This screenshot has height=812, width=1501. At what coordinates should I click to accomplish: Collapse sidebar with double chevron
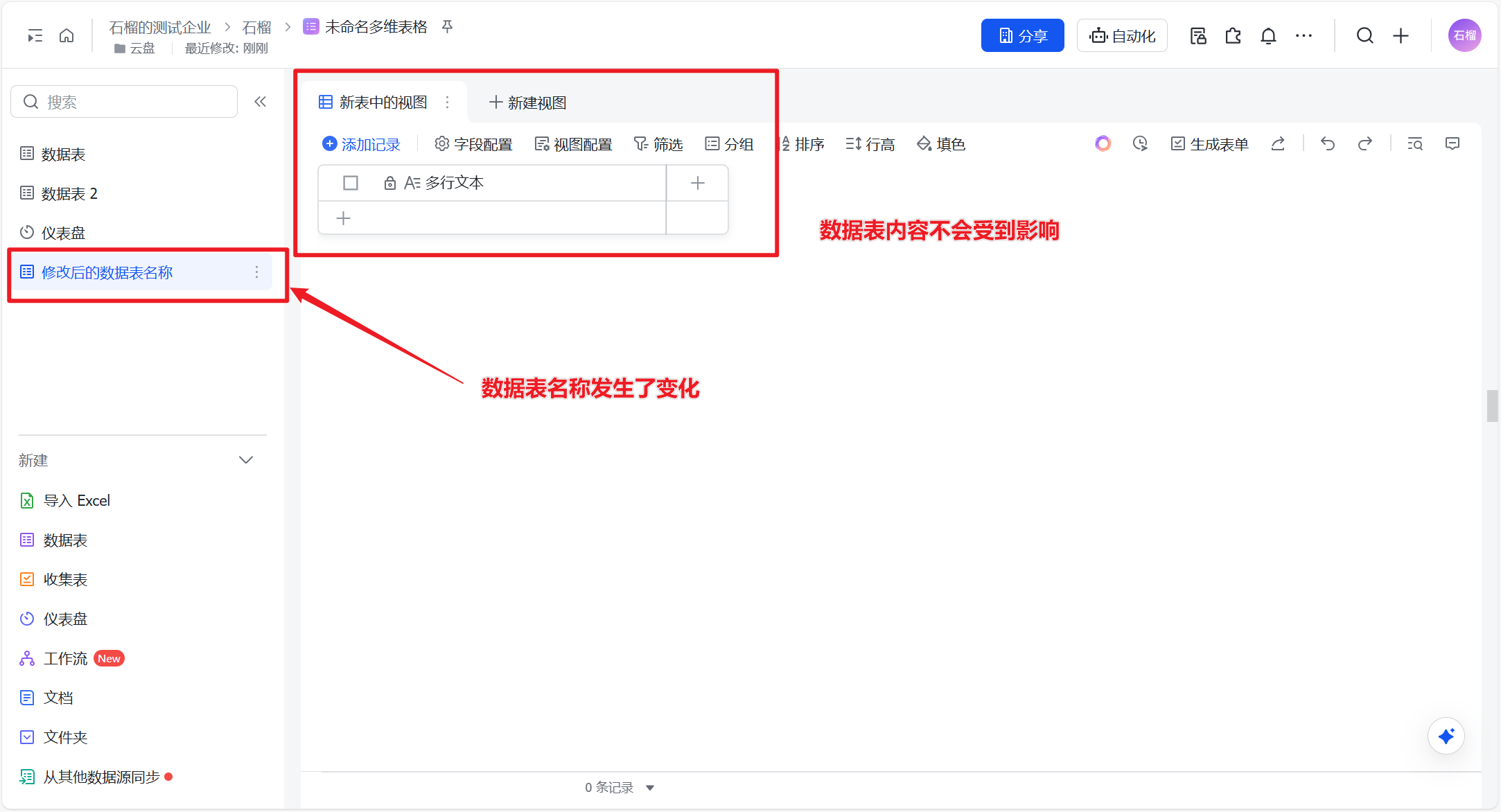coord(260,102)
